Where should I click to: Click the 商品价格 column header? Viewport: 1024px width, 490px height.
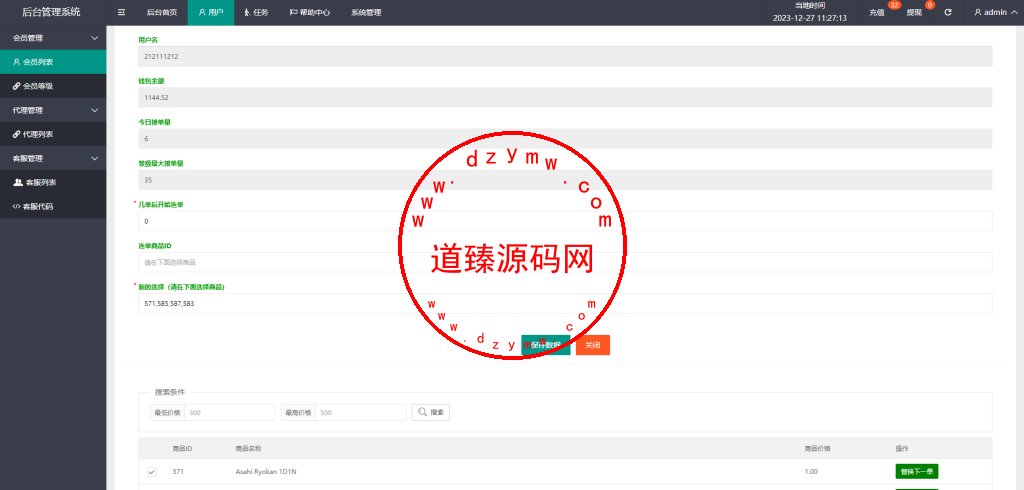click(x=817, y=449)
